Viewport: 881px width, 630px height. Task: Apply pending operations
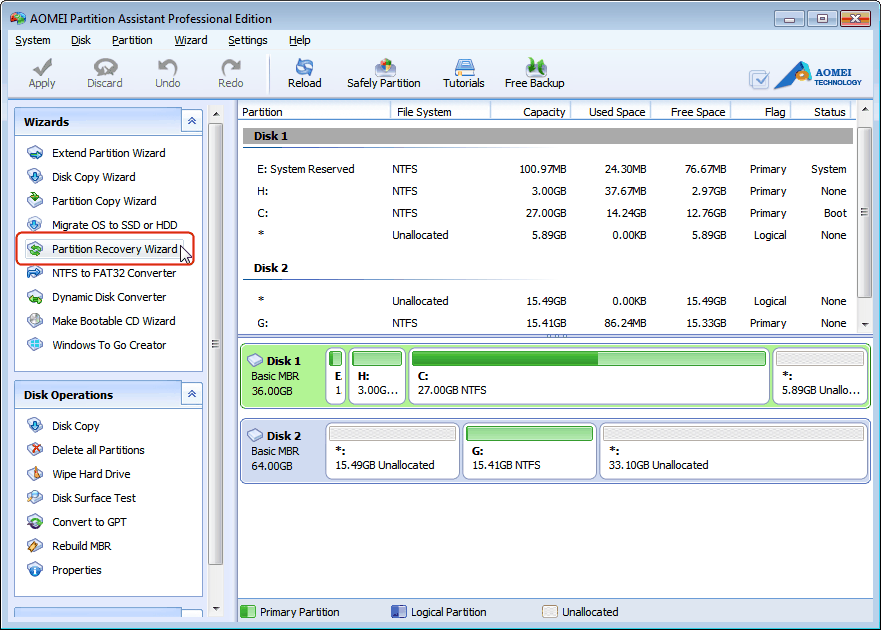[41, 72]
